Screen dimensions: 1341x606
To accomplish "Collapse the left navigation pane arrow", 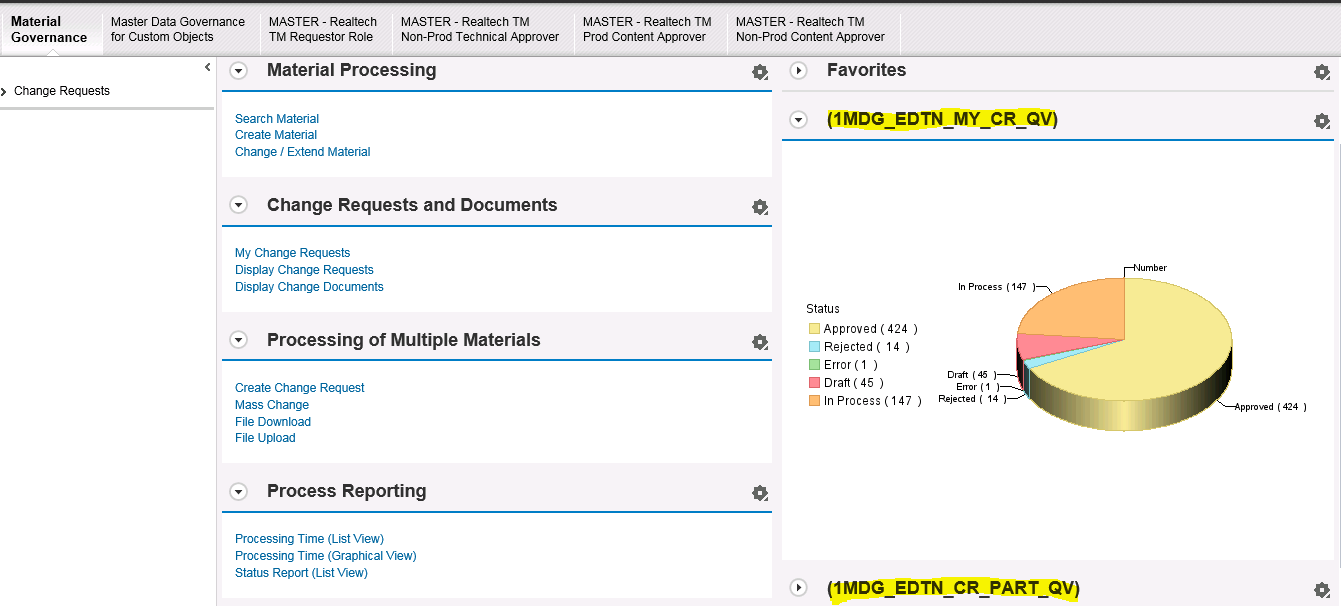I will [x=207, y=67].
